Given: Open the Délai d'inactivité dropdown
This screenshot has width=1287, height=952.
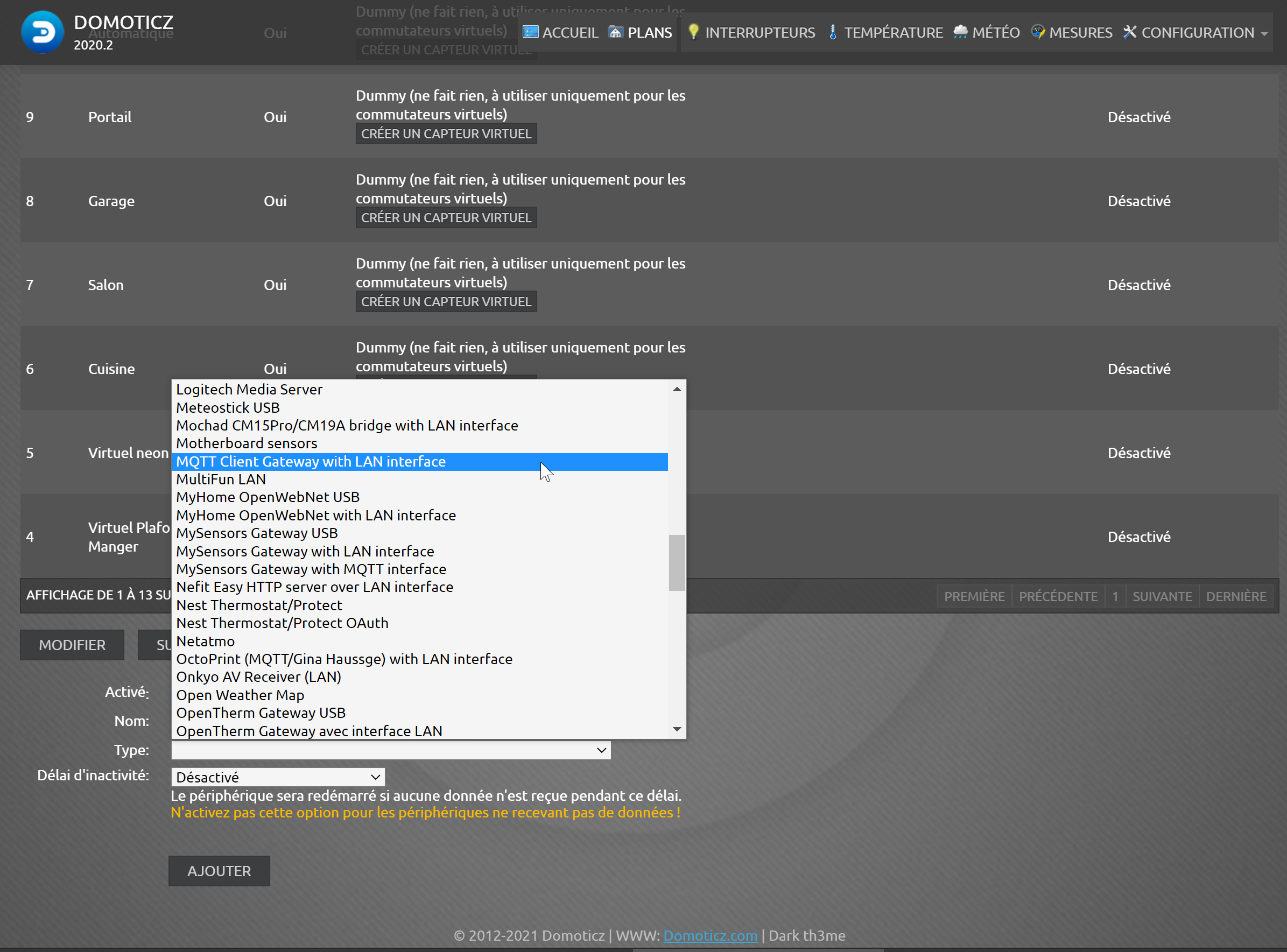Looking at the screenshot, I should tap(277, 777).
